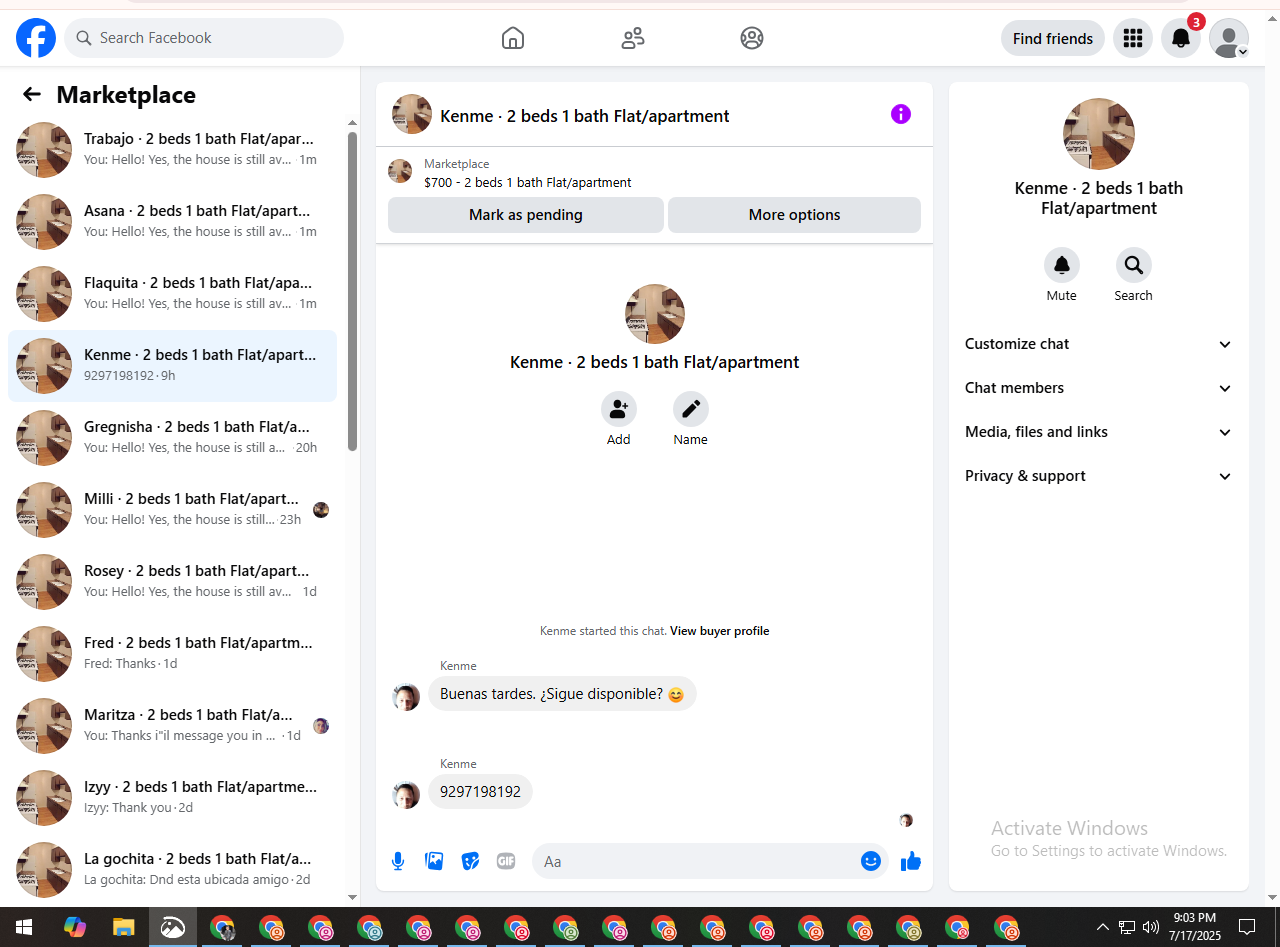Open the Asana conversation

172,222
